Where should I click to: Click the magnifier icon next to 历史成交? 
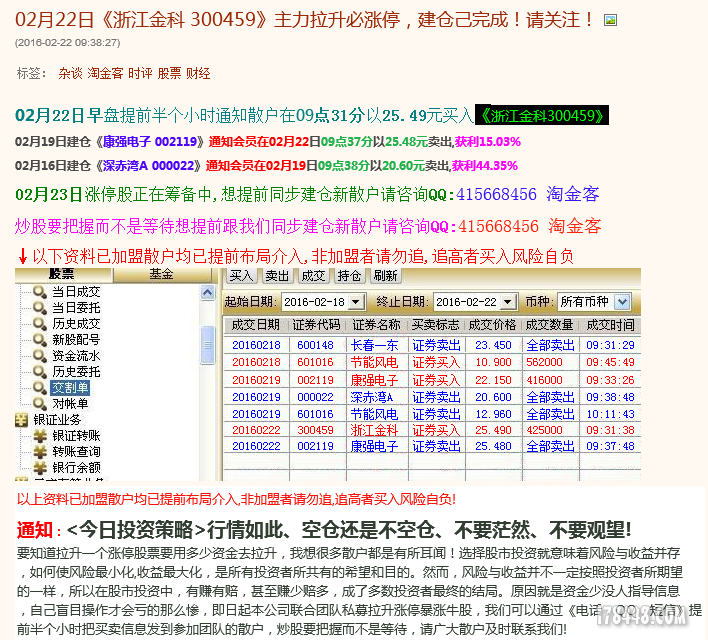(x=40, y=324)
